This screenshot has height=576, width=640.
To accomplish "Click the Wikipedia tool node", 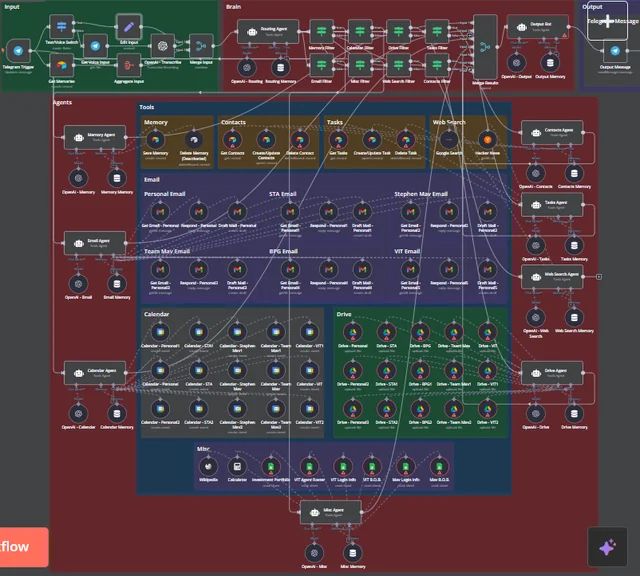I will (208, 465).
